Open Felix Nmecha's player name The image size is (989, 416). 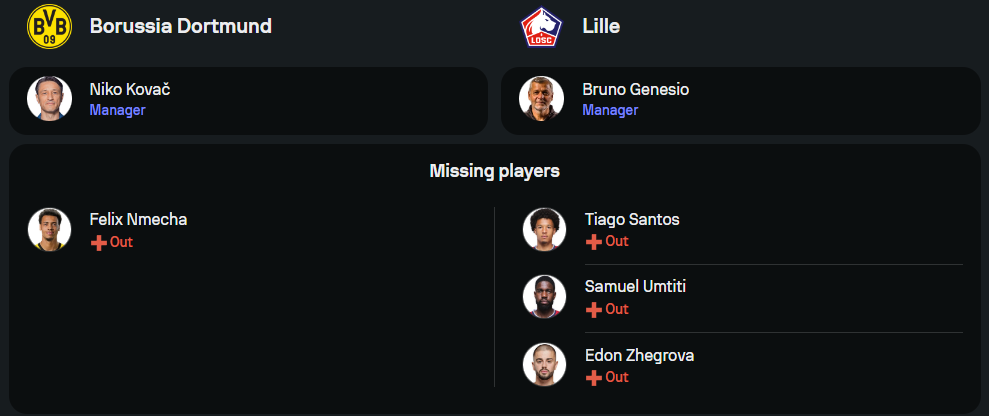point(138,220)
